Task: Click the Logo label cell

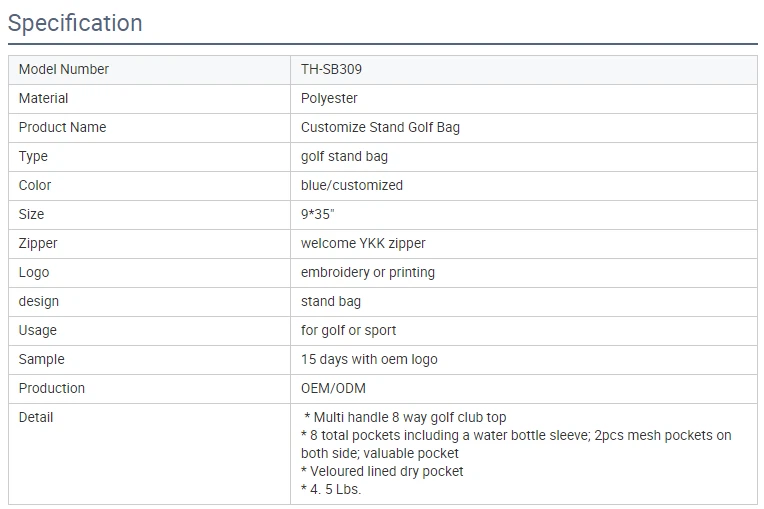Action: (34, 273)
